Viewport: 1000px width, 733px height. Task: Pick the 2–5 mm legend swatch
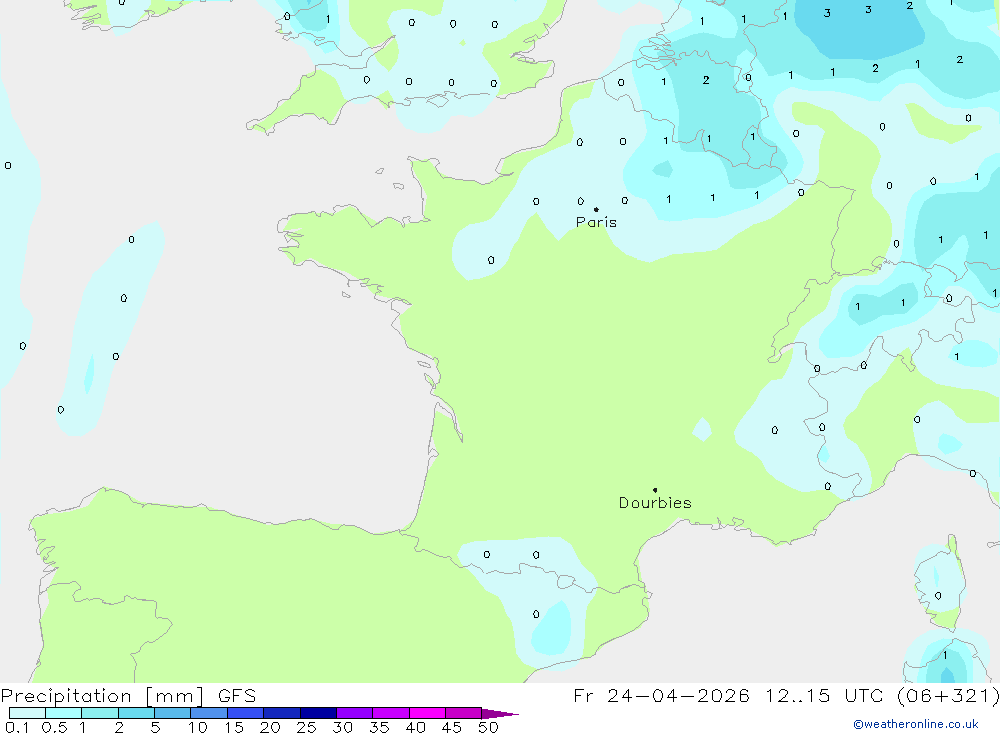click(x=136, y=713)
